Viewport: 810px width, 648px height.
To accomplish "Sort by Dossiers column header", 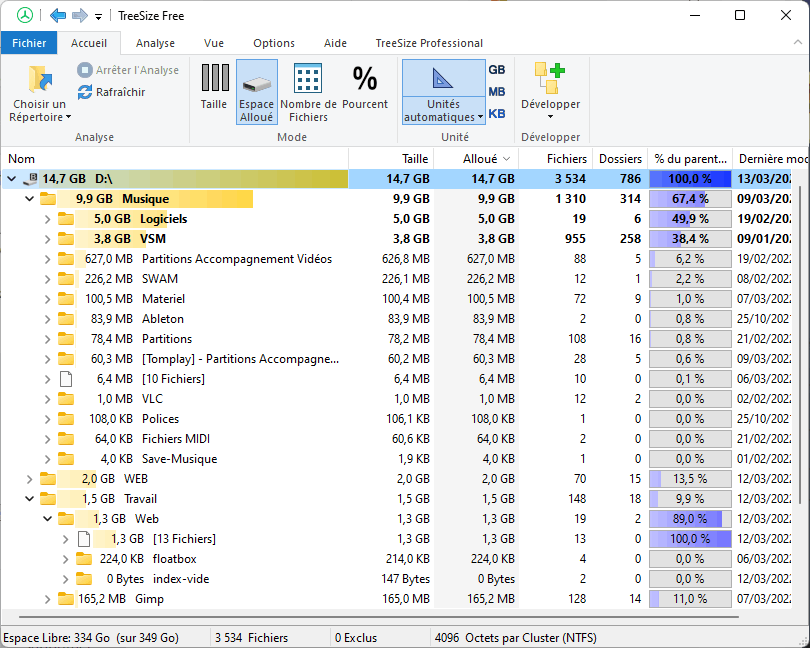I will pos(620,159).
